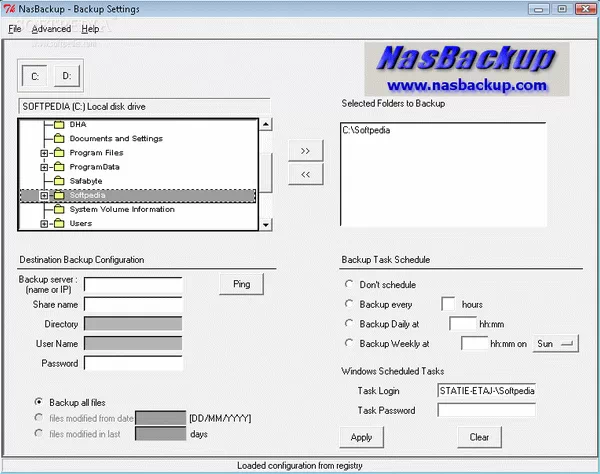
Task: Click the folder tree scrollbar thumb
Action: point(266,173)
